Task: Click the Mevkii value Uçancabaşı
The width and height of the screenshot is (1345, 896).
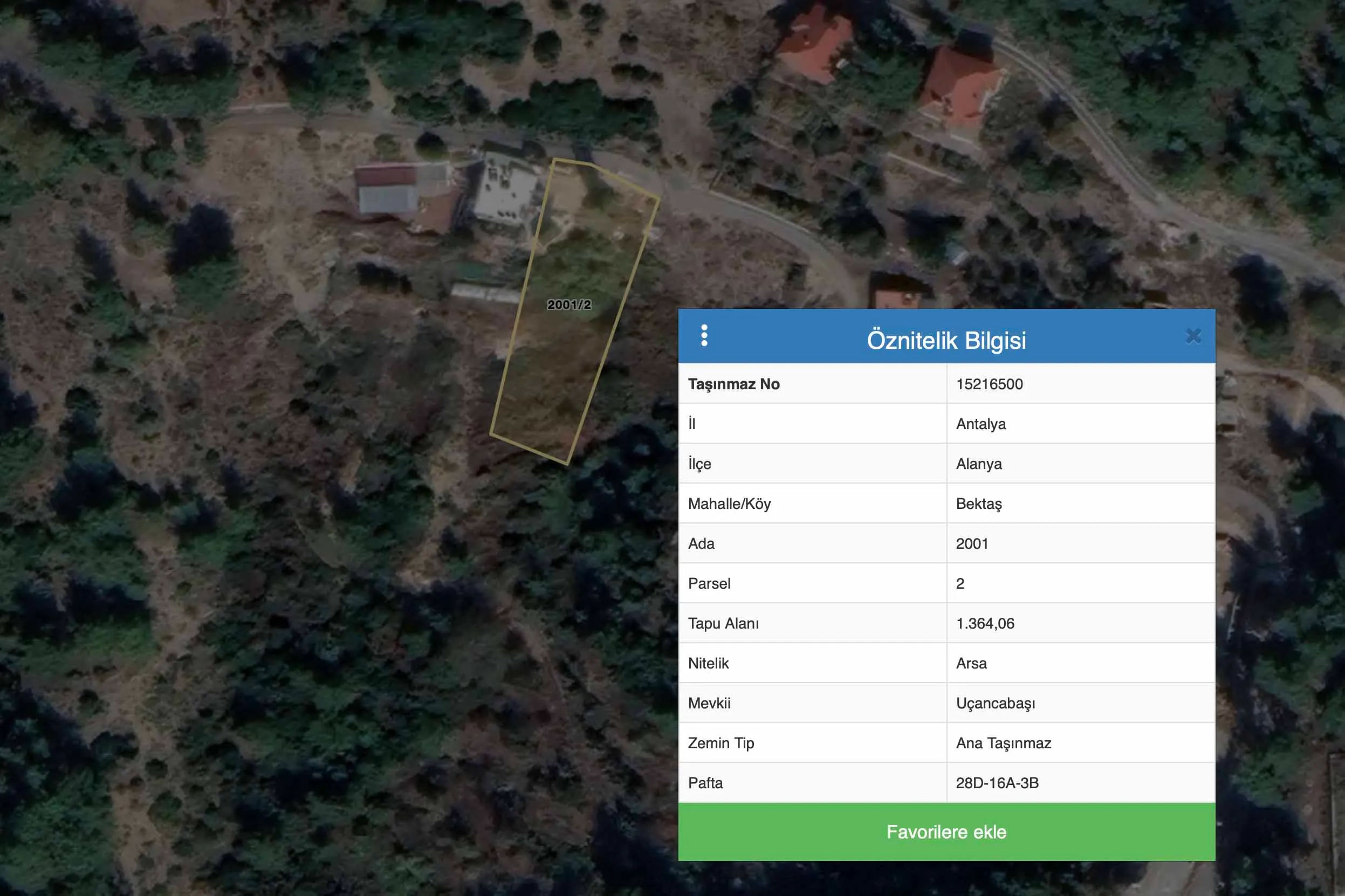Action: tap(995, 704)
